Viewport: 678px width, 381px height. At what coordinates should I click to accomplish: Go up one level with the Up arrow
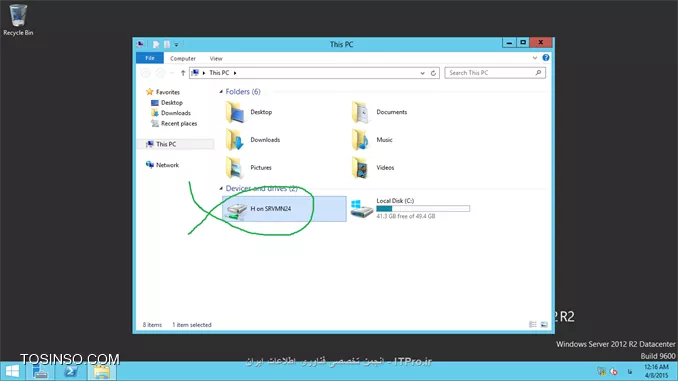183,73
